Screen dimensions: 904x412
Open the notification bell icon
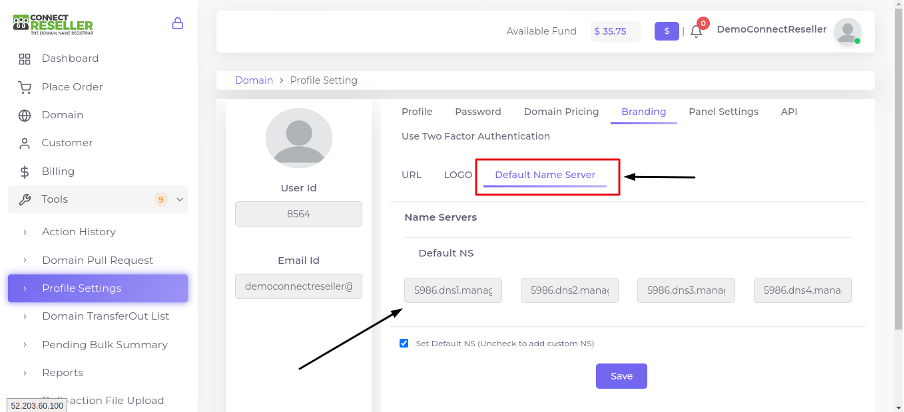coord(696,32)
